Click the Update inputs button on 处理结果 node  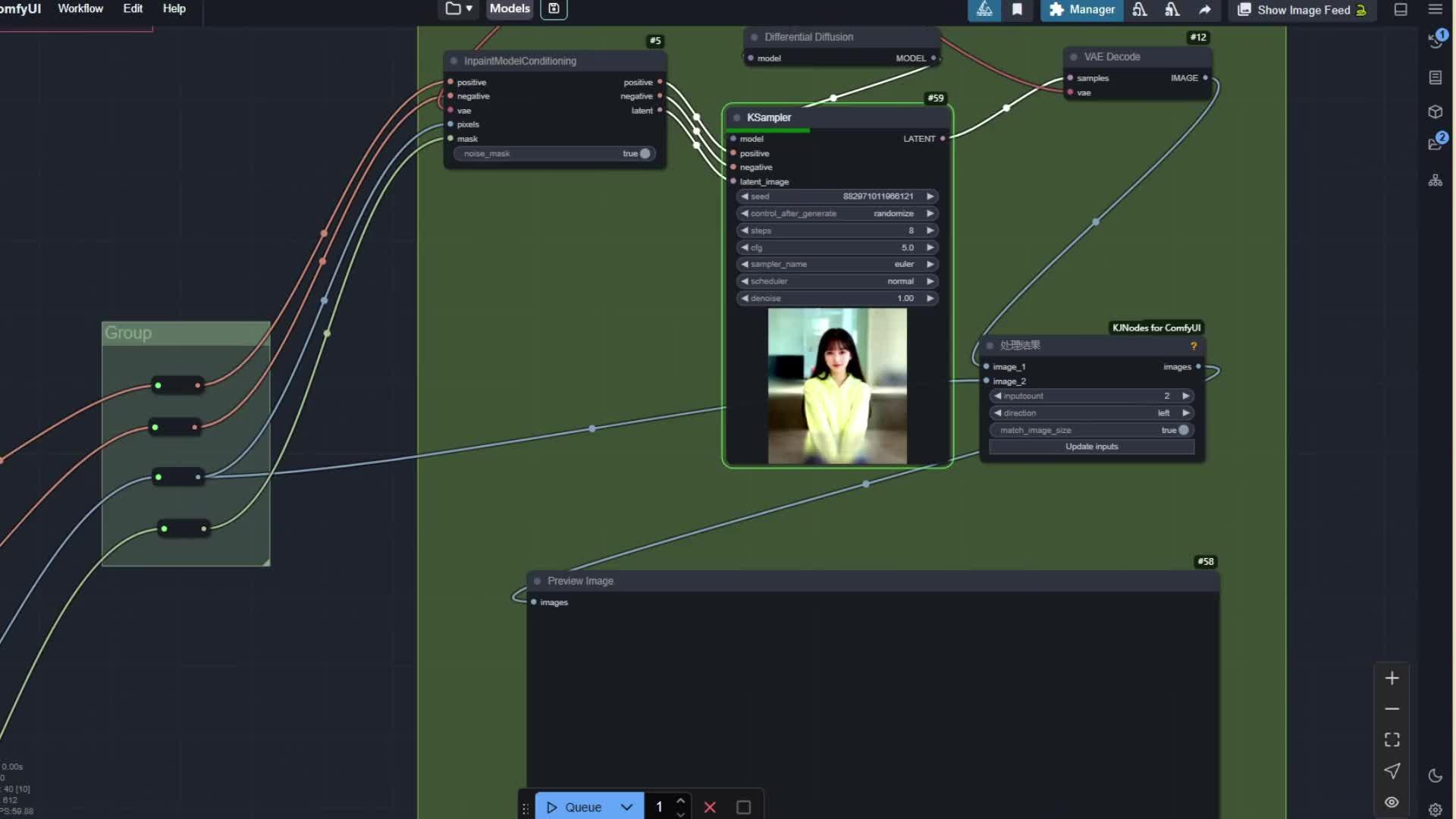(1091, 447)
